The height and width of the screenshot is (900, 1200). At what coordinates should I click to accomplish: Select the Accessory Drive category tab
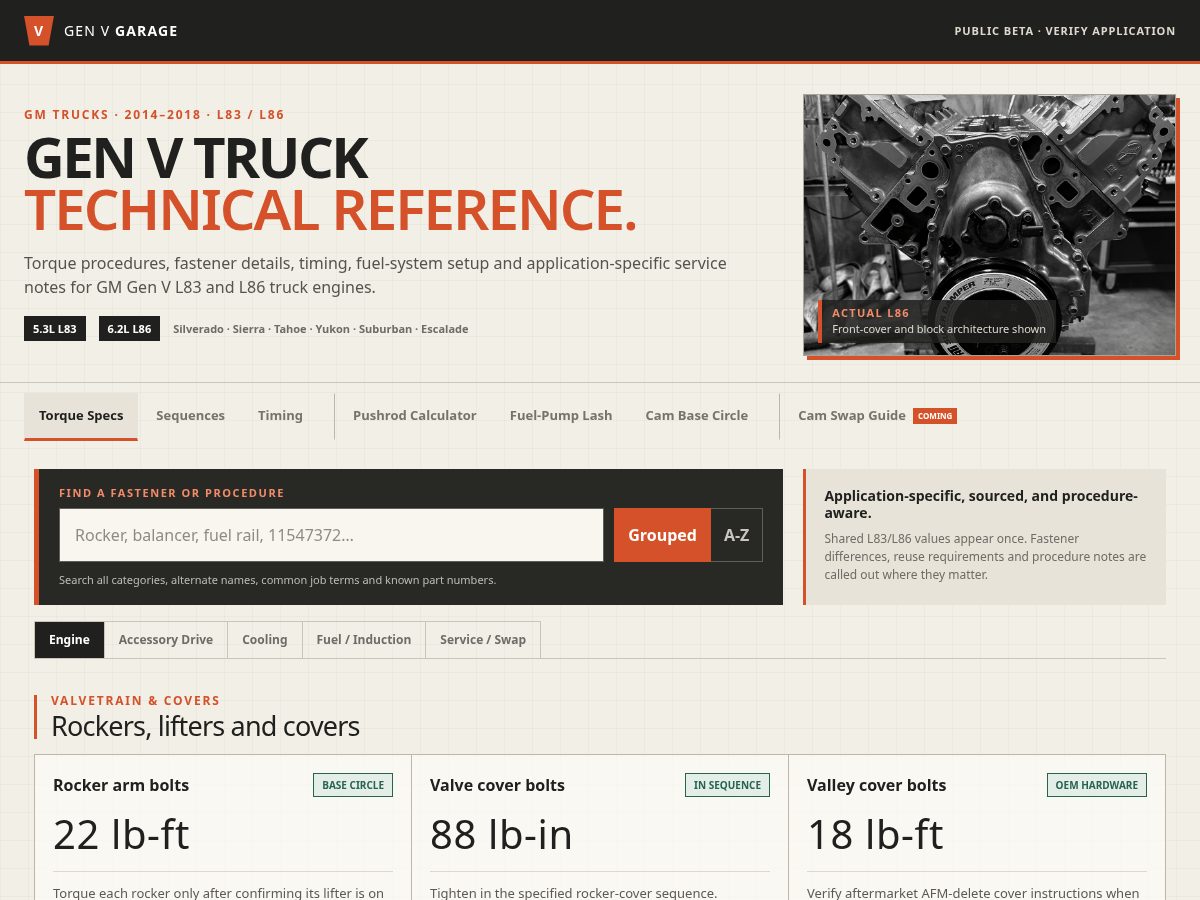point(166,640)
